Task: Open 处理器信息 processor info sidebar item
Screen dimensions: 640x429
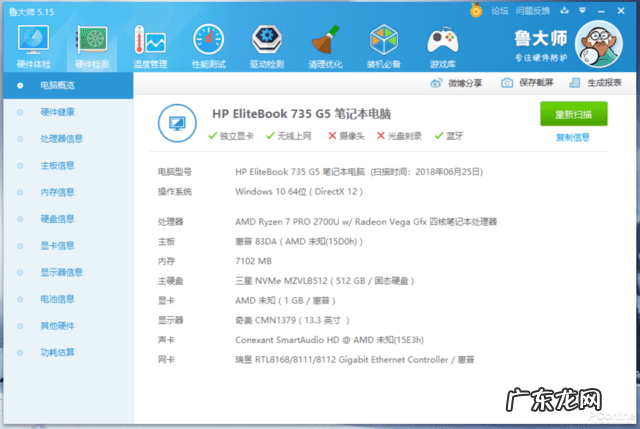Action: 61,139
